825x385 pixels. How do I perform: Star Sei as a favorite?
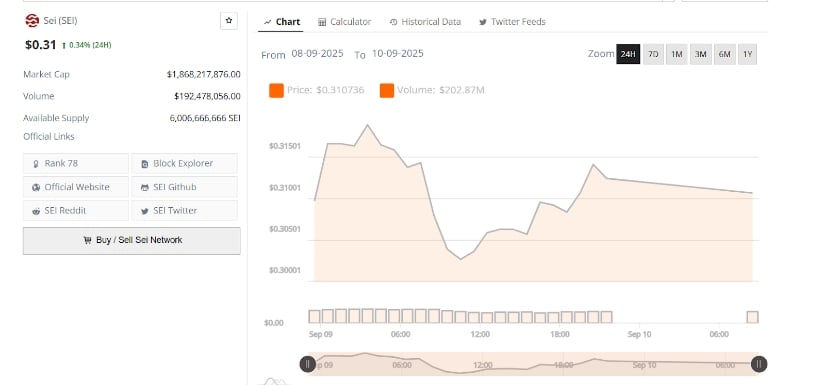pyautogui.click(x=229, y=21)
